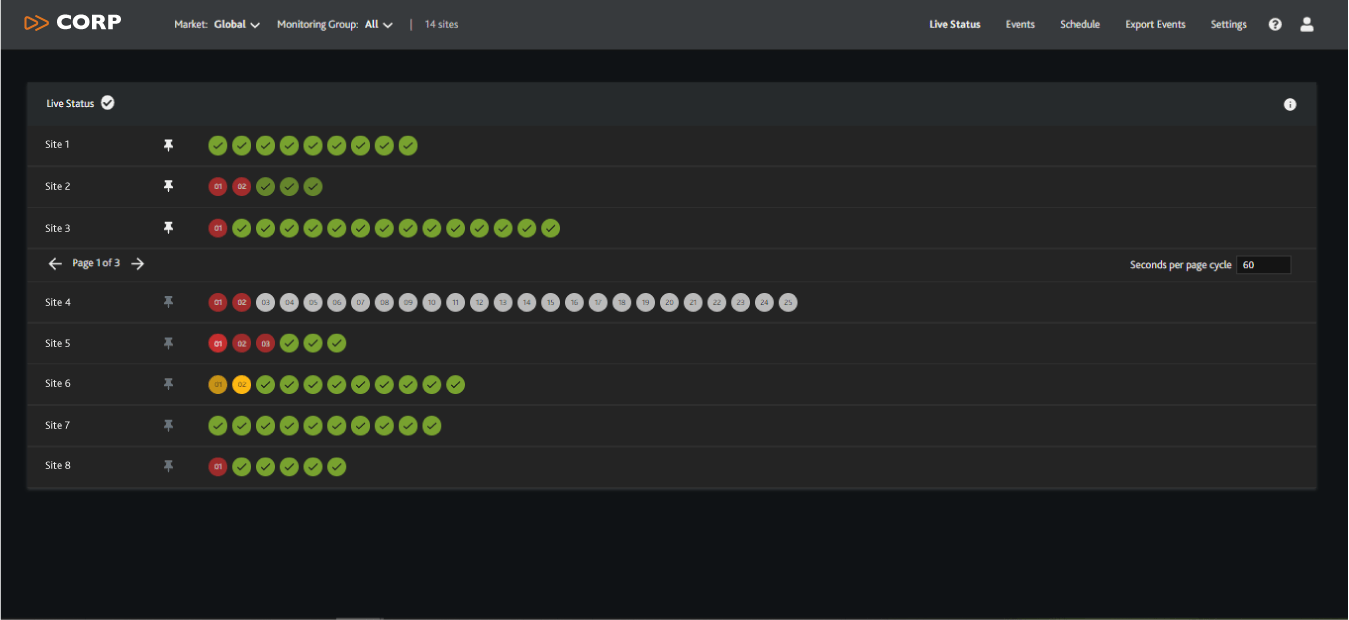Click the Site 4 row label

pyautogui.click(x=58, y=302)
